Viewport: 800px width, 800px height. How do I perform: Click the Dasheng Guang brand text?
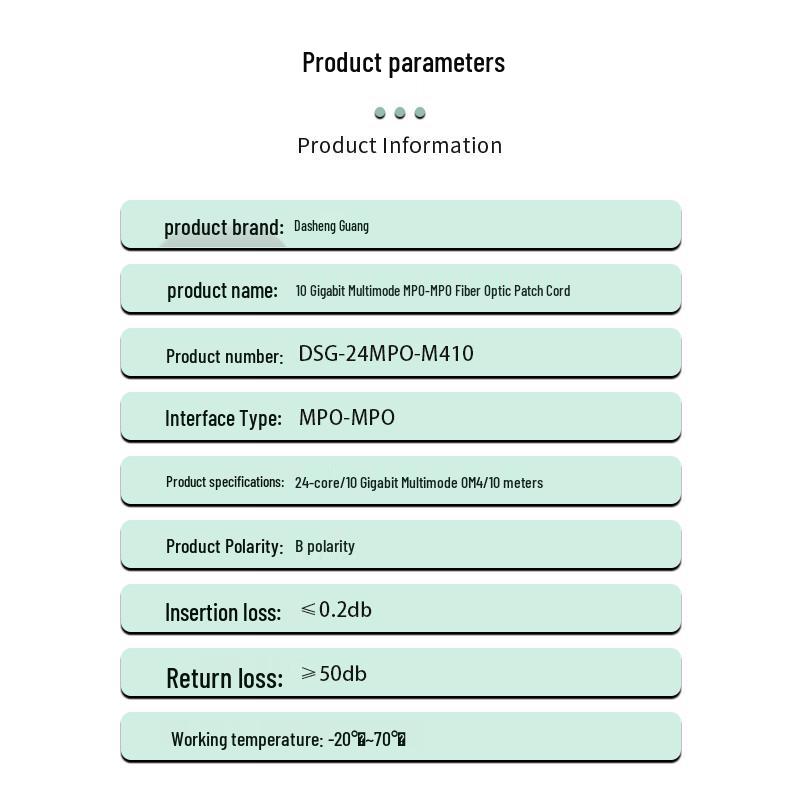click(x=331, y=227)
